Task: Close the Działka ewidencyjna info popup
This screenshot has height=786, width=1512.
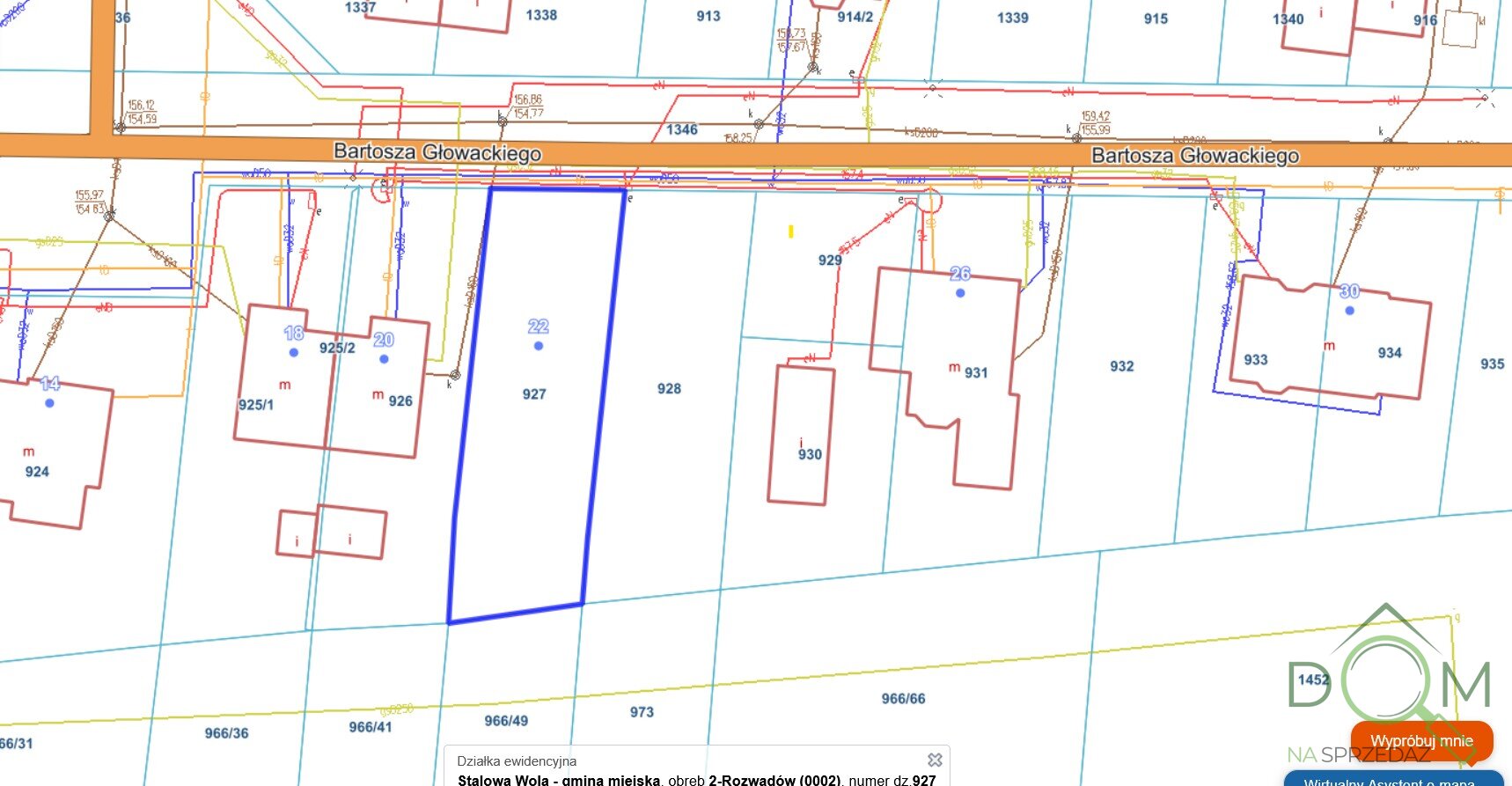Action: (x=935, y=760)
